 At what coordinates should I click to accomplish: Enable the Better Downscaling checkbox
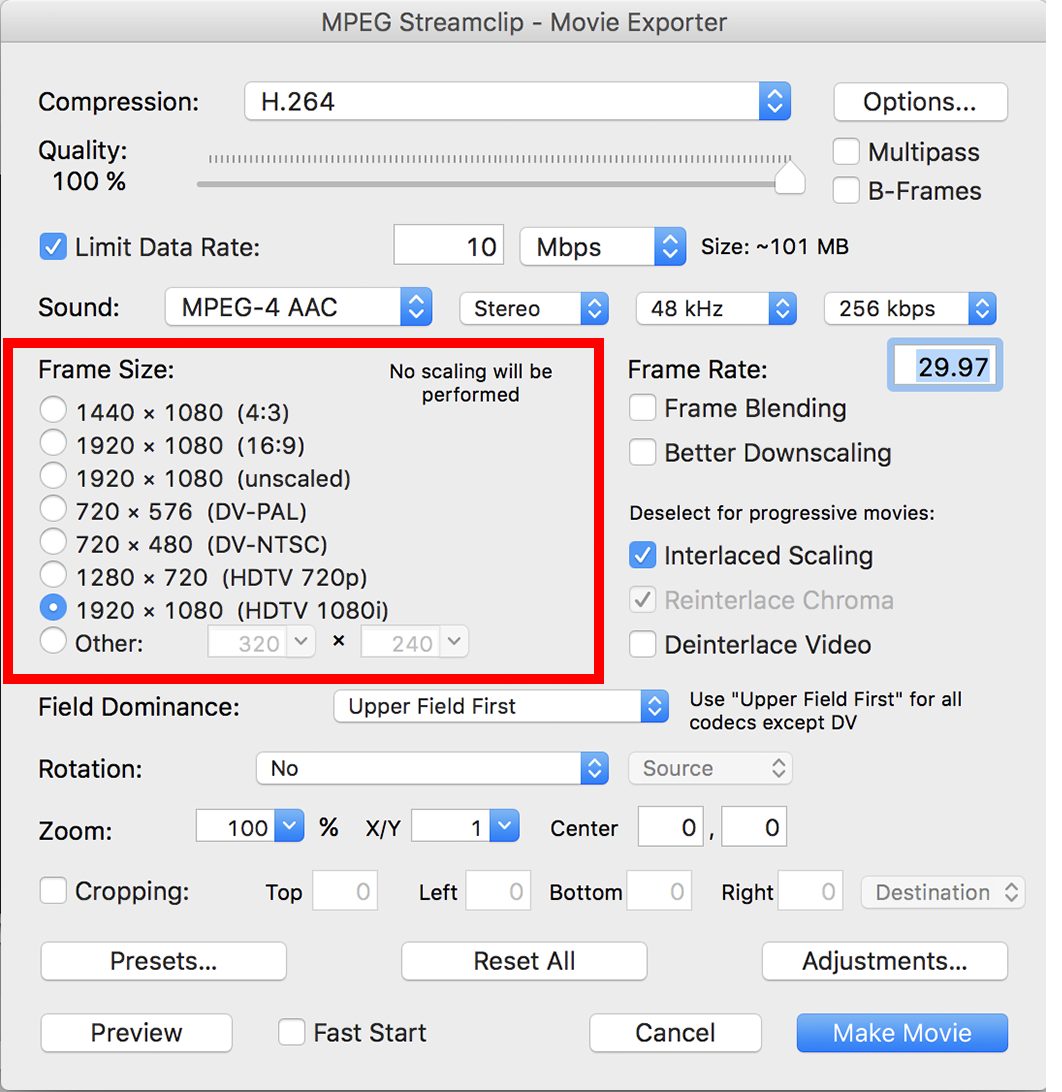(642, 452)
